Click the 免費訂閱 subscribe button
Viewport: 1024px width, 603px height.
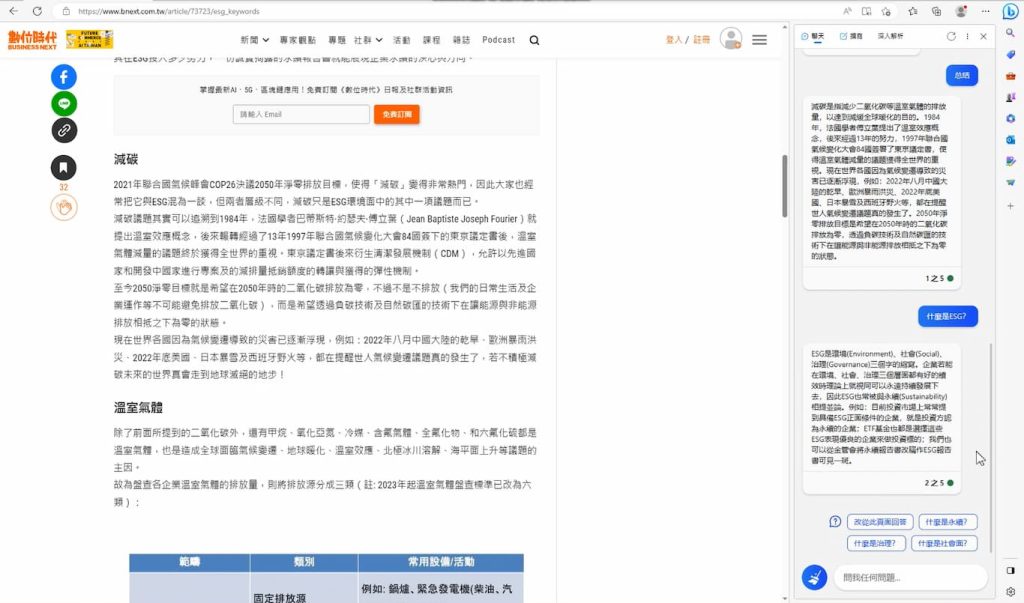pyautogui.click(x=396, y=114)
